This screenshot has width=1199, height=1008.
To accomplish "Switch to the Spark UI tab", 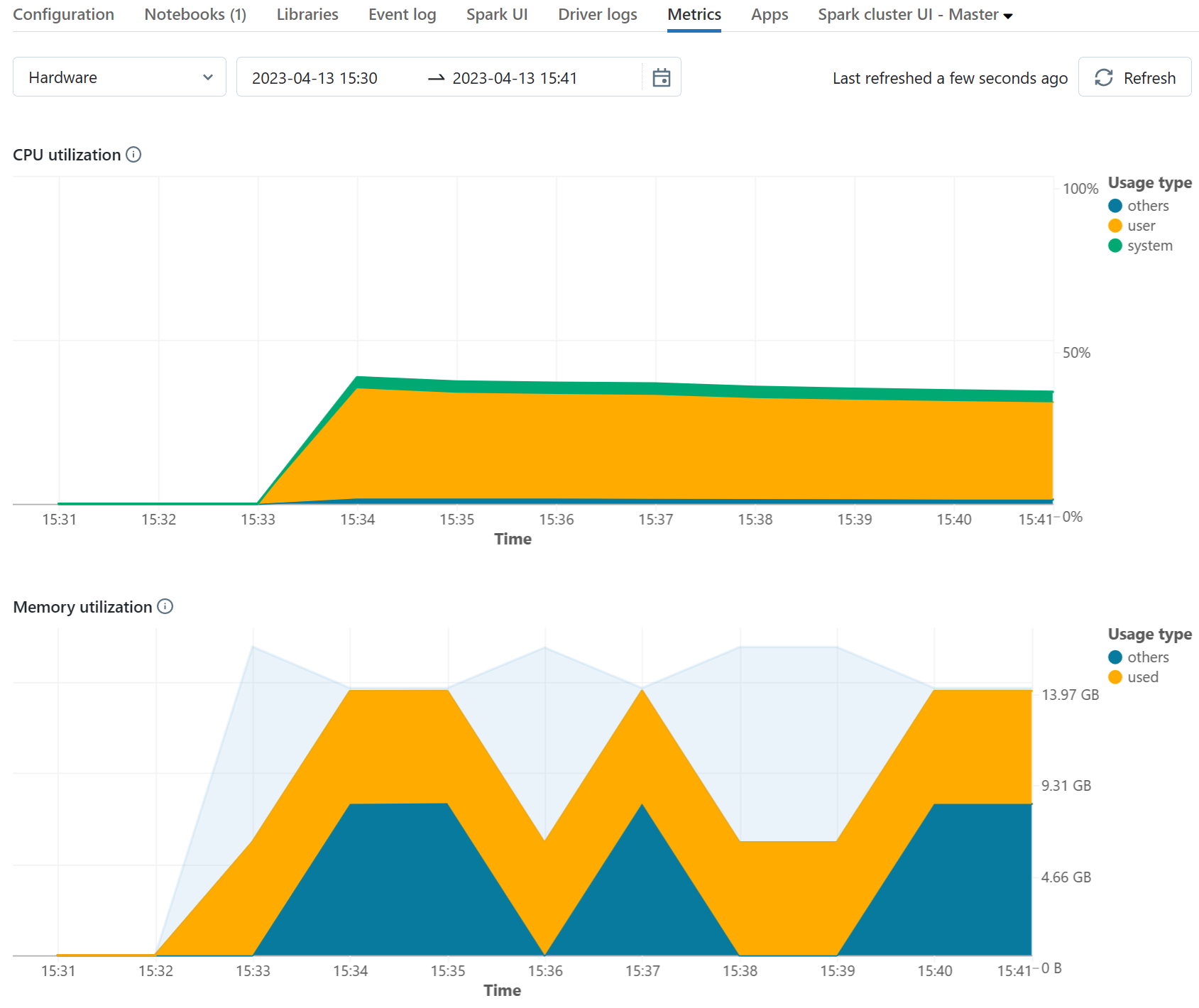I will [x=497, y=14].
